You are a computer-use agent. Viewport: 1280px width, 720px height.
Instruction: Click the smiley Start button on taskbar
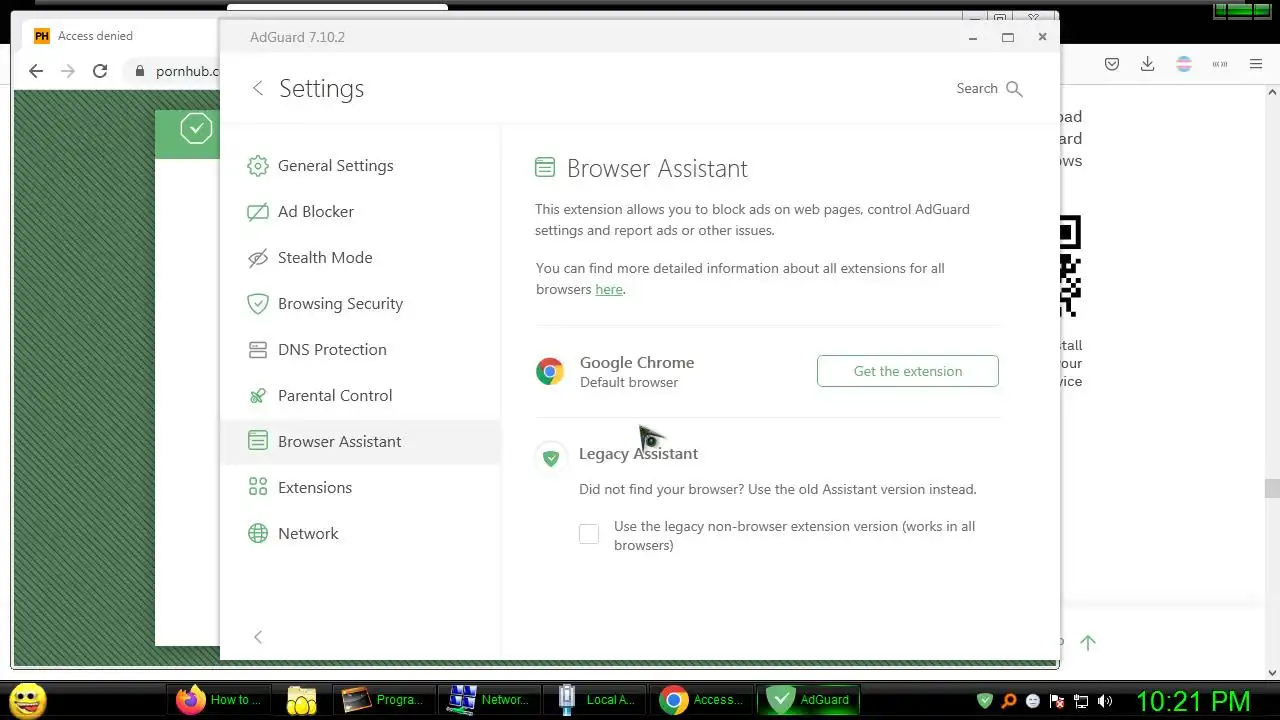coord(28,700)
